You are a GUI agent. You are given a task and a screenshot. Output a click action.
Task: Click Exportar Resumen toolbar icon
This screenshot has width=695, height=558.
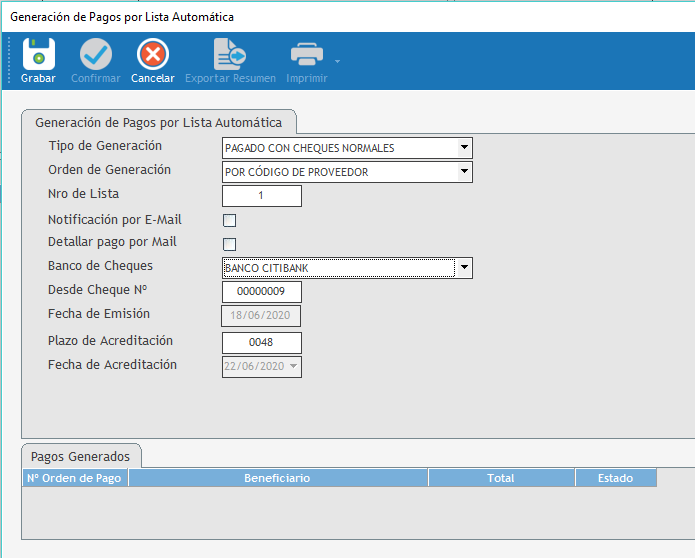[x=230, y=54]
